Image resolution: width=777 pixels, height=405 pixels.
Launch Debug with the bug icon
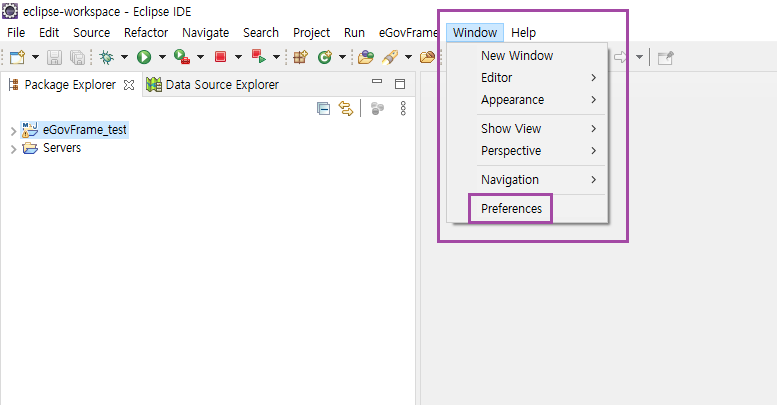(x=106, y=58)
